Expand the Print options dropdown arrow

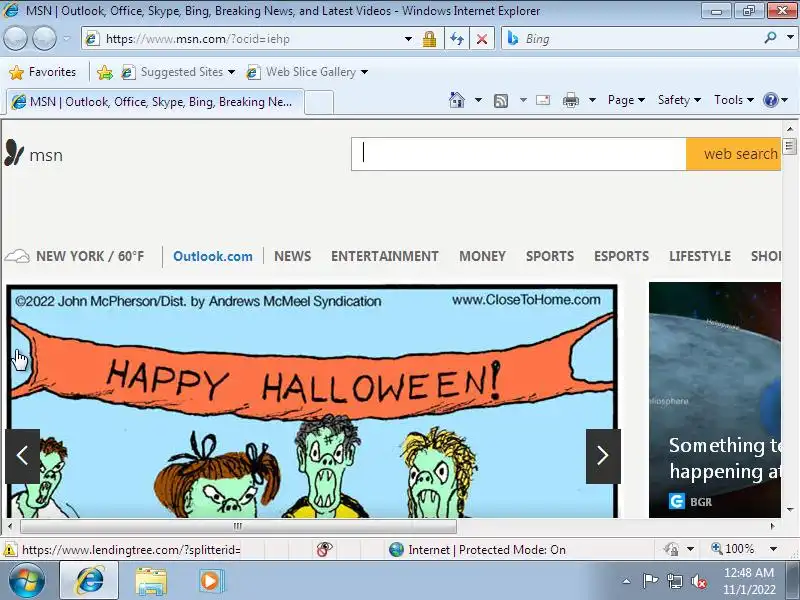[592, 100]
